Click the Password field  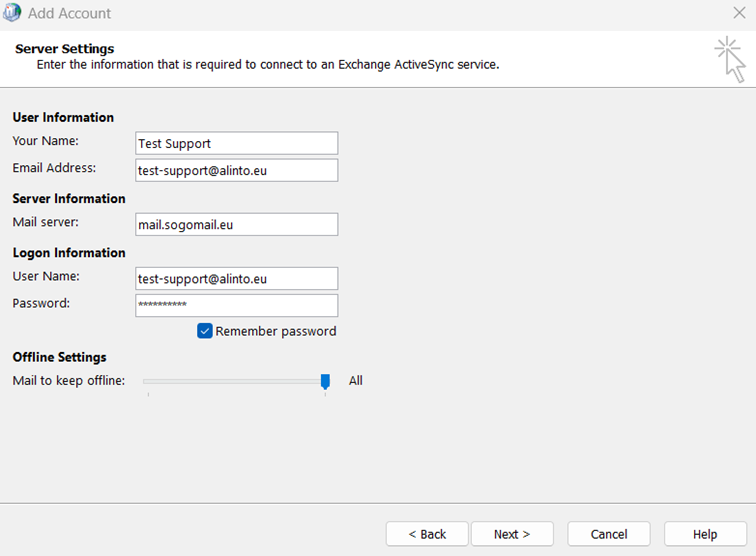(x=236, y=305)
